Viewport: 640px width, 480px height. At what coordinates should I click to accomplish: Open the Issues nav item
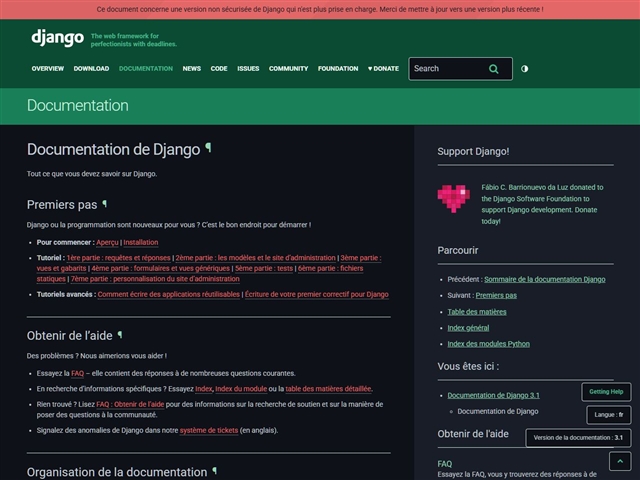pos(248,69)
